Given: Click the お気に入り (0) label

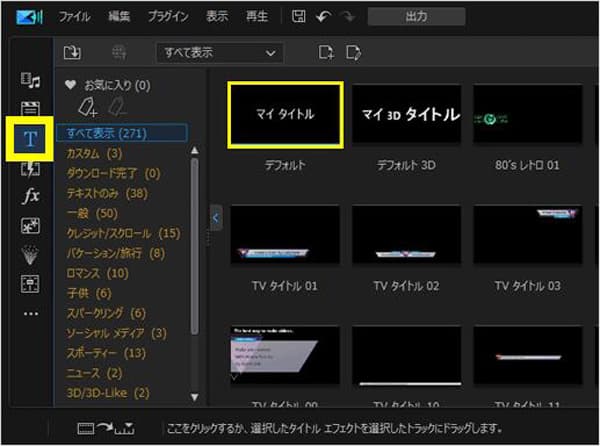Looking at the screenshot, I should pyautogui.click(x=117, y=85).
